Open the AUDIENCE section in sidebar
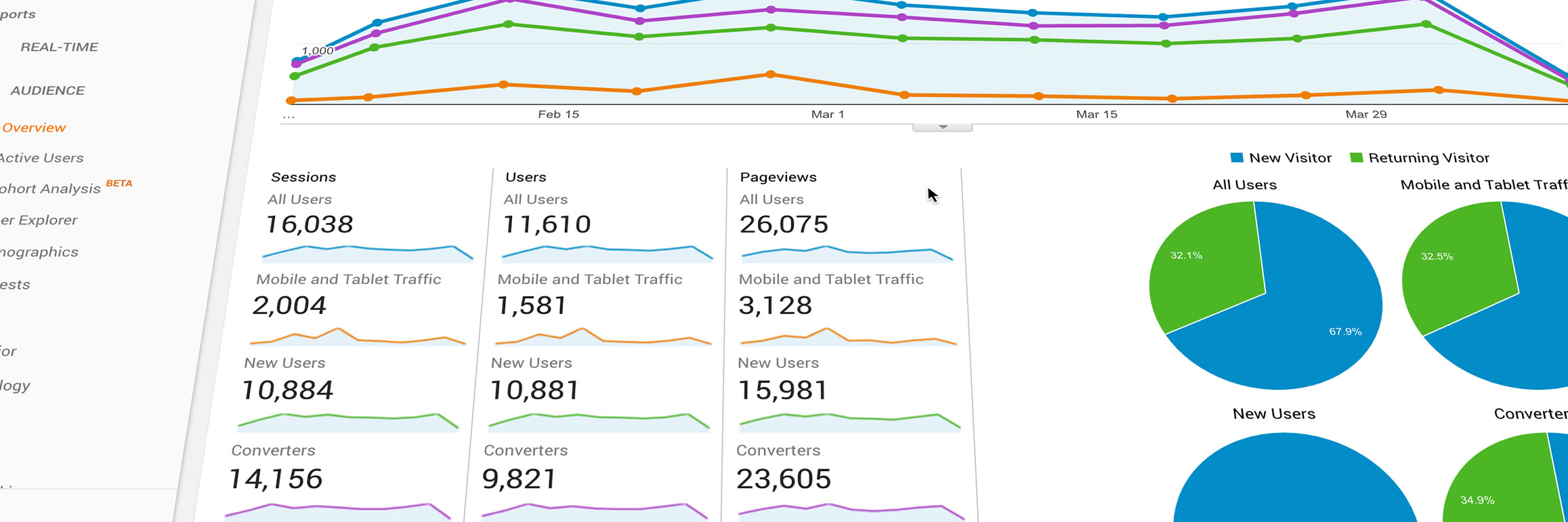 click(x=47, y=90)
